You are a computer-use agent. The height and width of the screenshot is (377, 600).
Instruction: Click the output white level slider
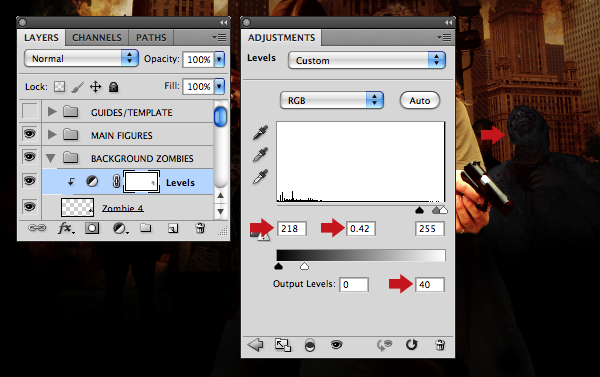point(304,266)
